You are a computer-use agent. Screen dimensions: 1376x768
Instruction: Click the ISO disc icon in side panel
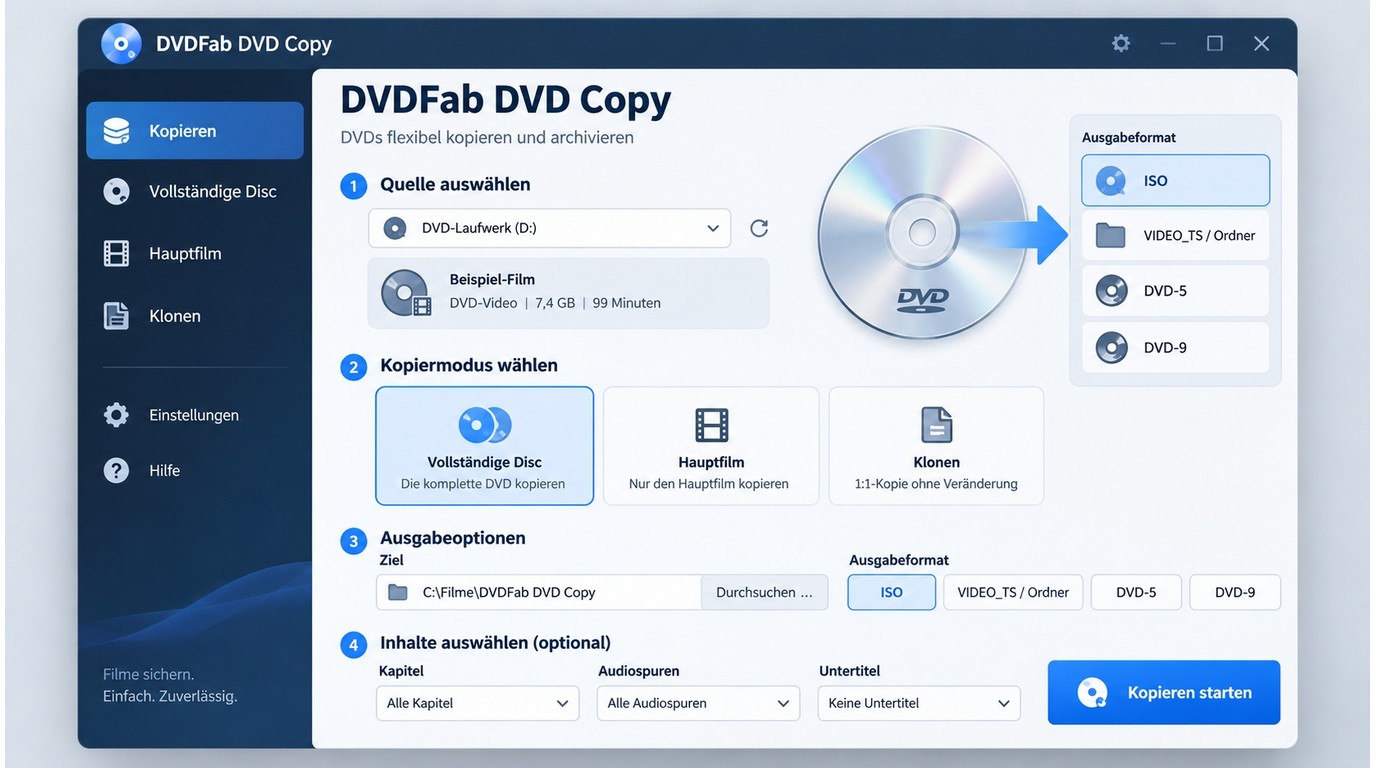tap(1111, 181)
